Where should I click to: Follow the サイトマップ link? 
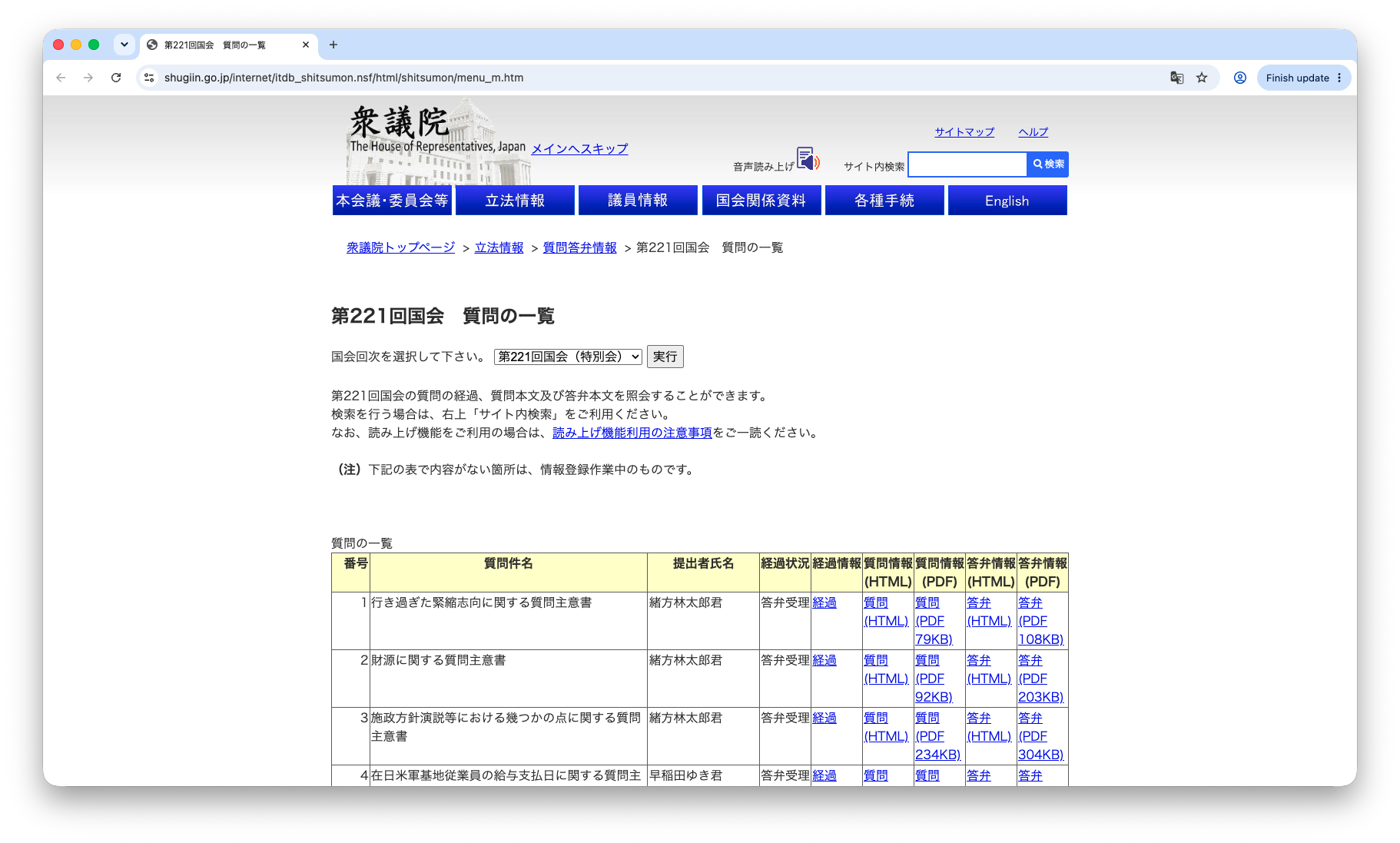[964, 132]
